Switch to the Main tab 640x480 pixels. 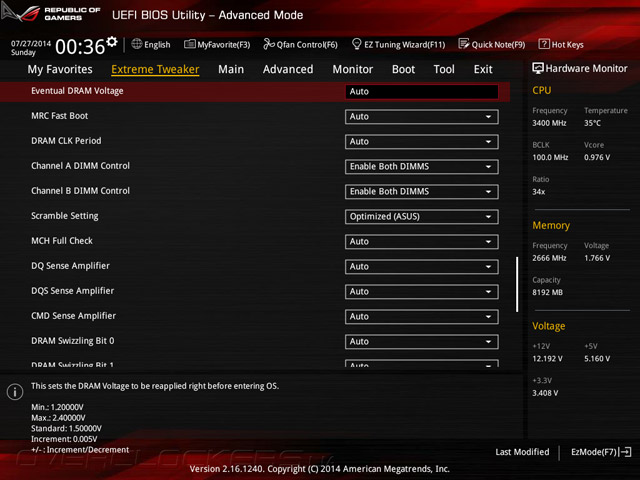[231, 69]
